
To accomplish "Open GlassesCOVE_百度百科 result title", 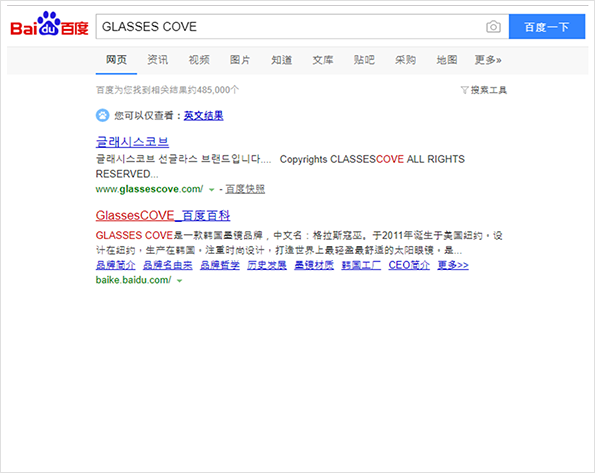I will 163,216.
